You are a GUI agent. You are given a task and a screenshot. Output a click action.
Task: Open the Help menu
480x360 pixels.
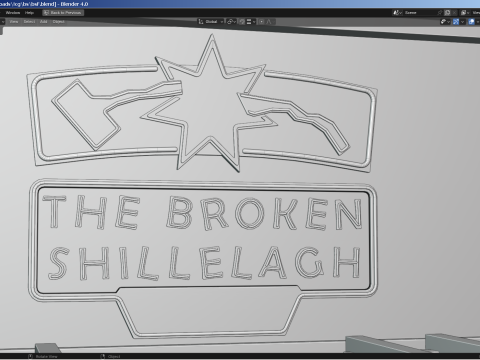(29, 13)
